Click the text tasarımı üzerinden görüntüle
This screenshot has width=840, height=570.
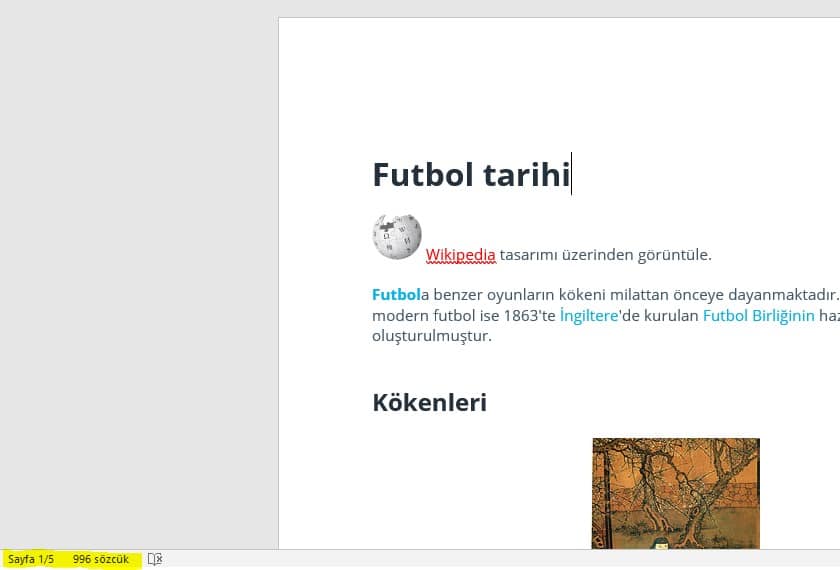tap(605, 254)
